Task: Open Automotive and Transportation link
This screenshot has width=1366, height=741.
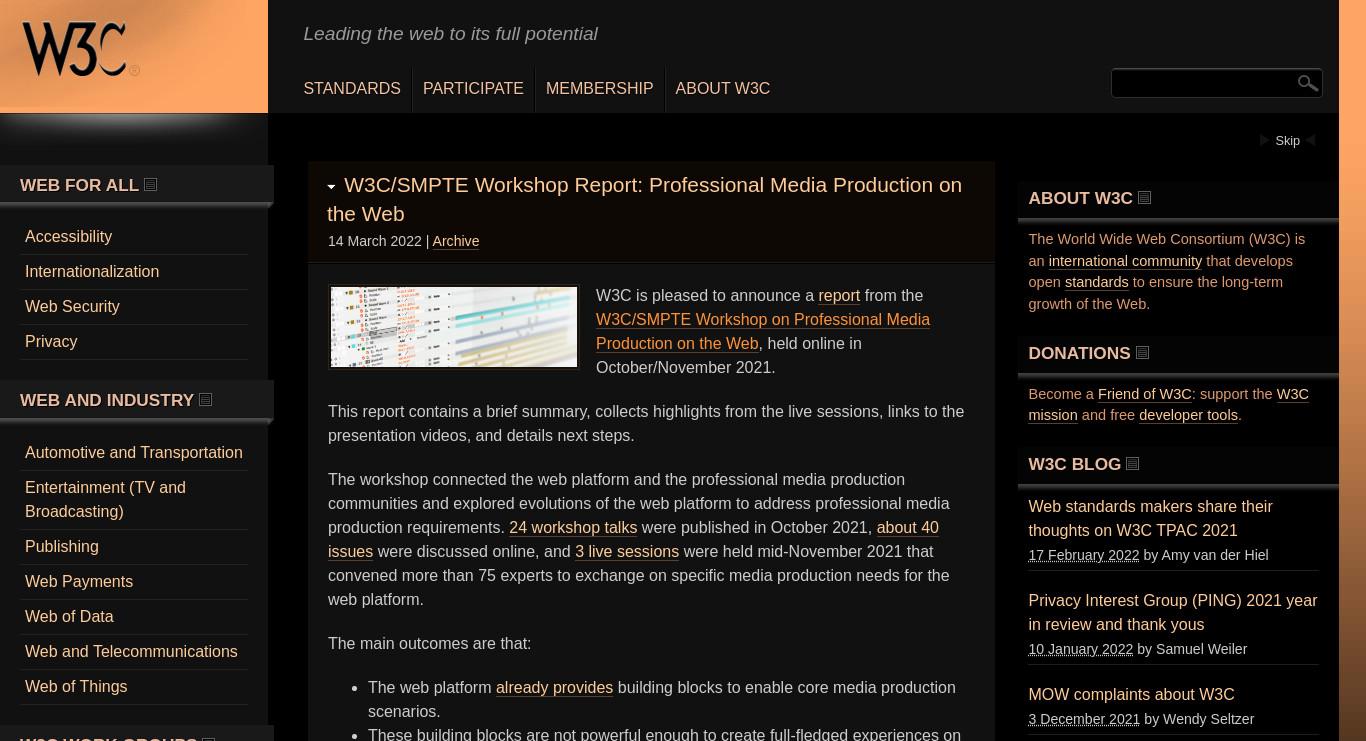Action: (134, 452)
